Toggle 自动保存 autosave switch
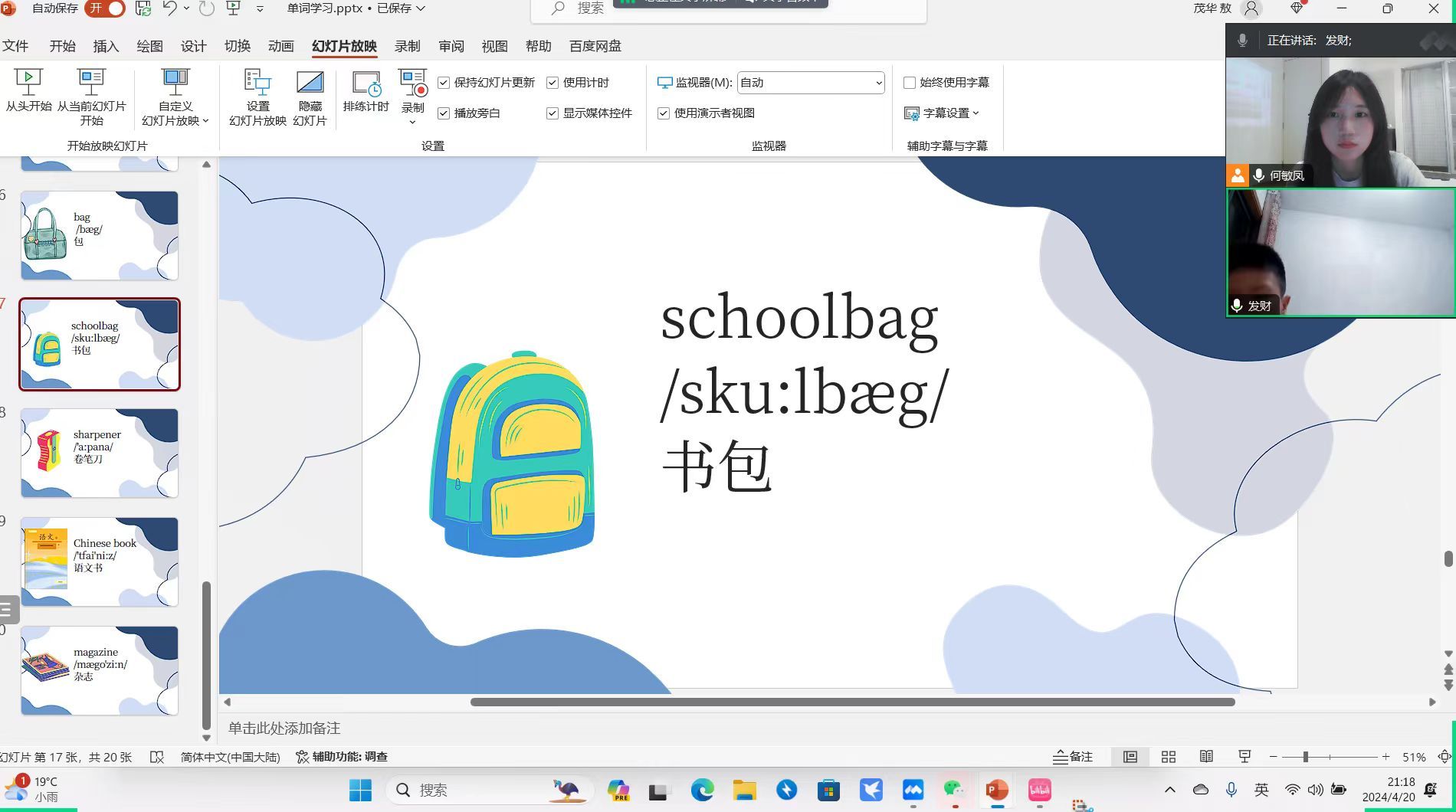The height and width of the screenshot is (812, 1456). [106, 8]
